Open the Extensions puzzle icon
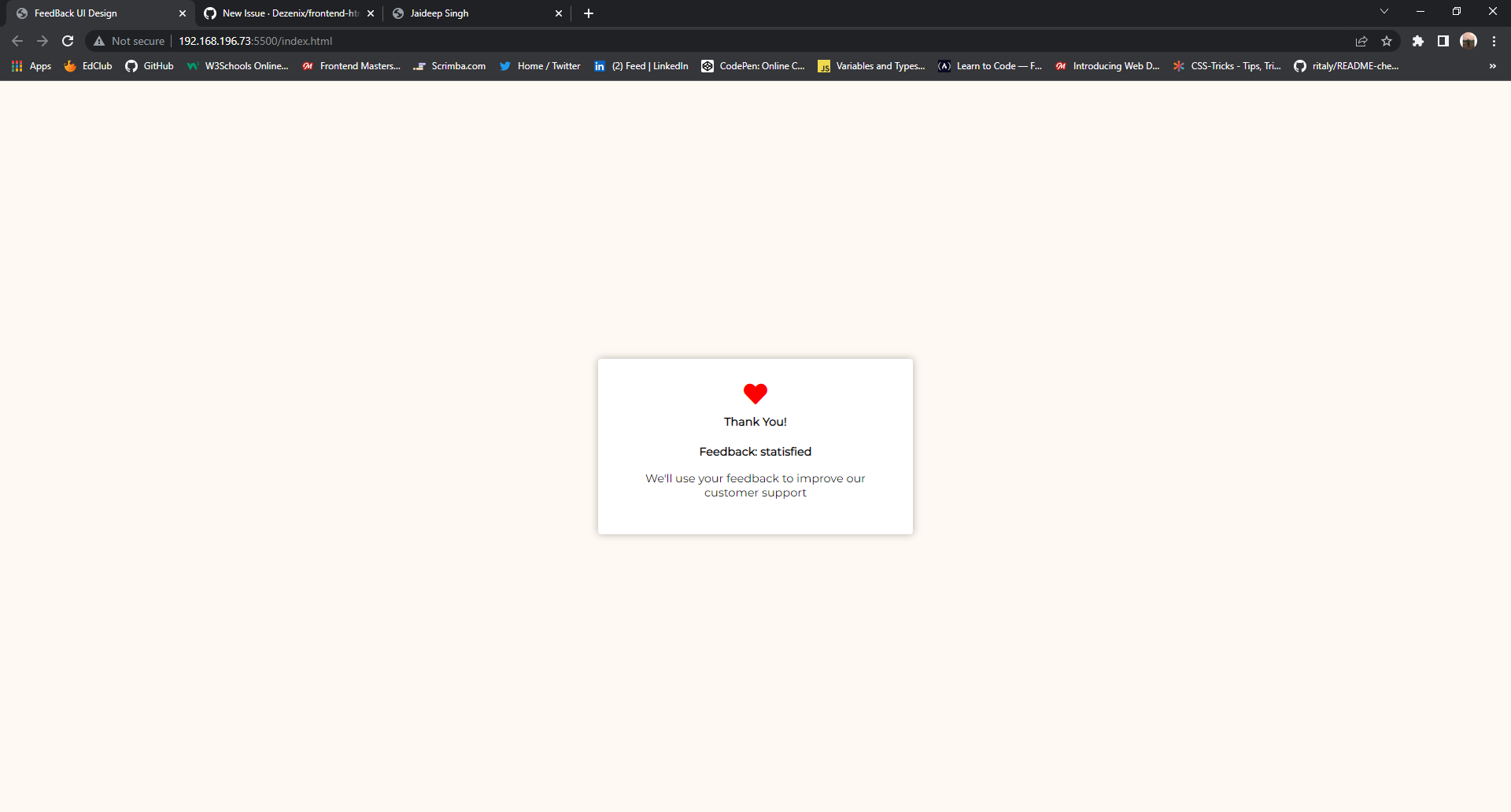This screenshot has width=1511, height=812. (x=1419, y=41)
